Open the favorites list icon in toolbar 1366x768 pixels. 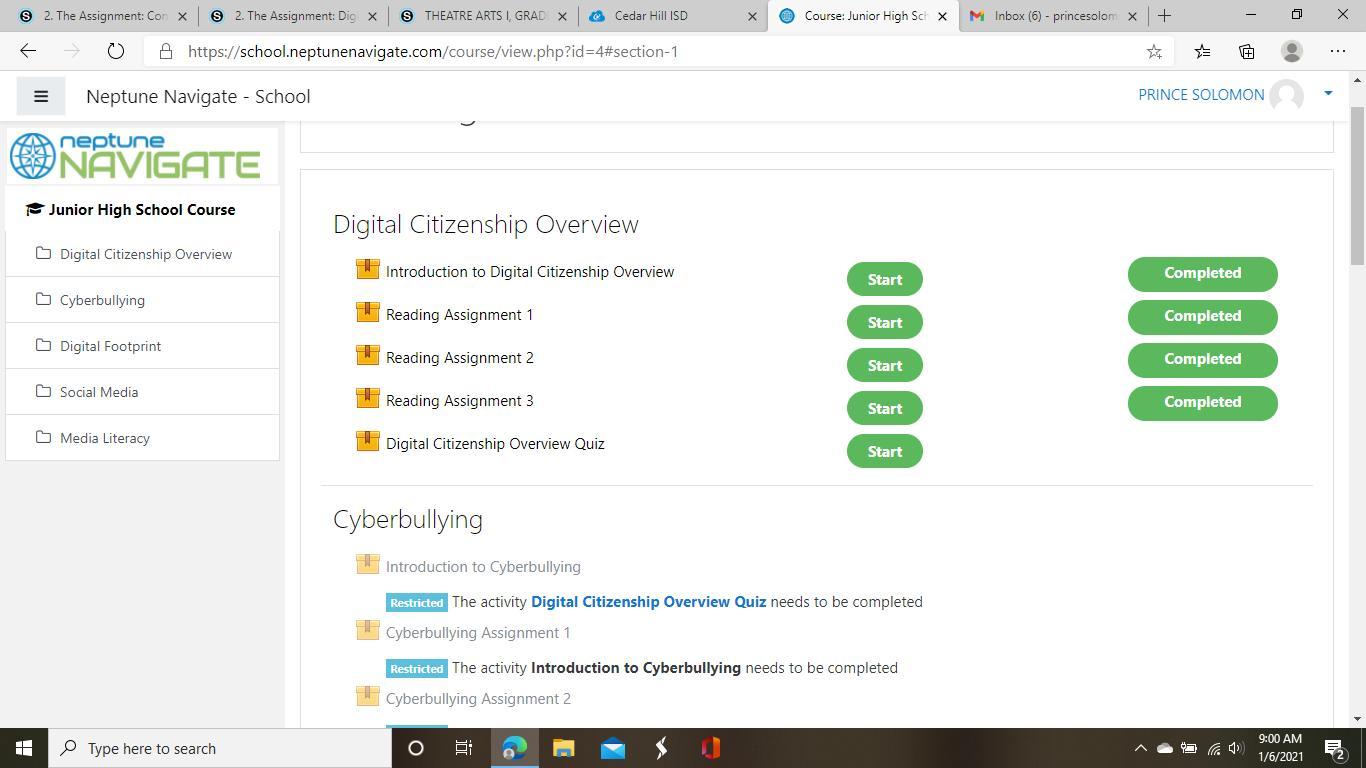click(x=1202, y=51)
